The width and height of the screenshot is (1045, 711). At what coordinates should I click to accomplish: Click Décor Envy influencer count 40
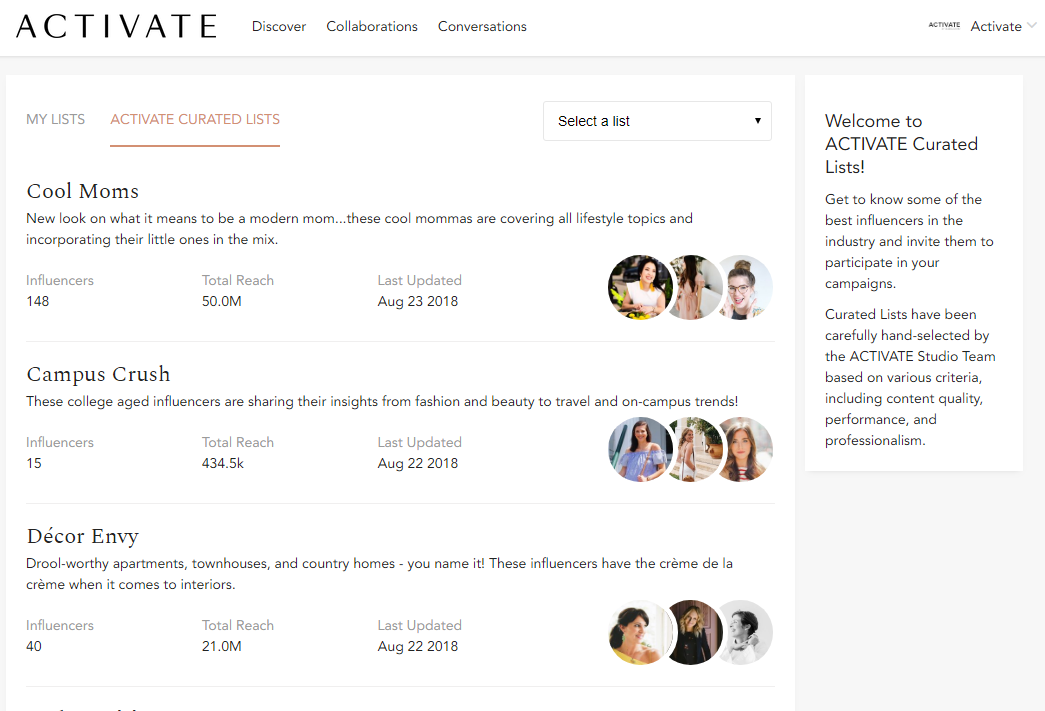[x=33, y=646]
